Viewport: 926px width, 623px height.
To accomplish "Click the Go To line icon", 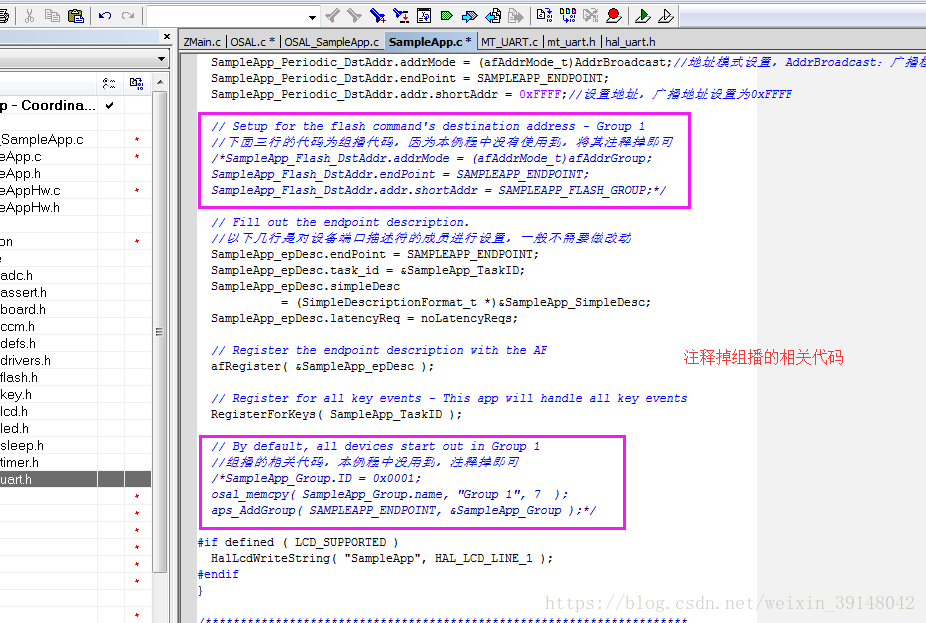I will tap(424, 16).
